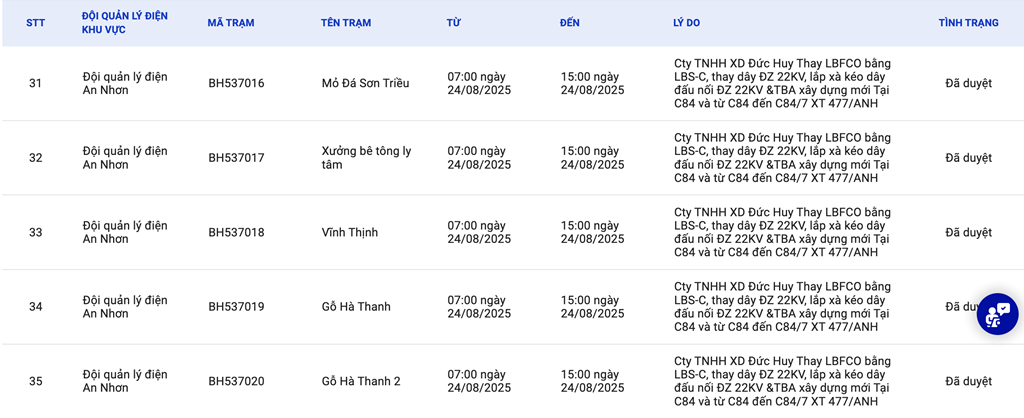Click the ĐẾN column header
This screenshot has width=1024, height=418.
click(x=570, y=23)
